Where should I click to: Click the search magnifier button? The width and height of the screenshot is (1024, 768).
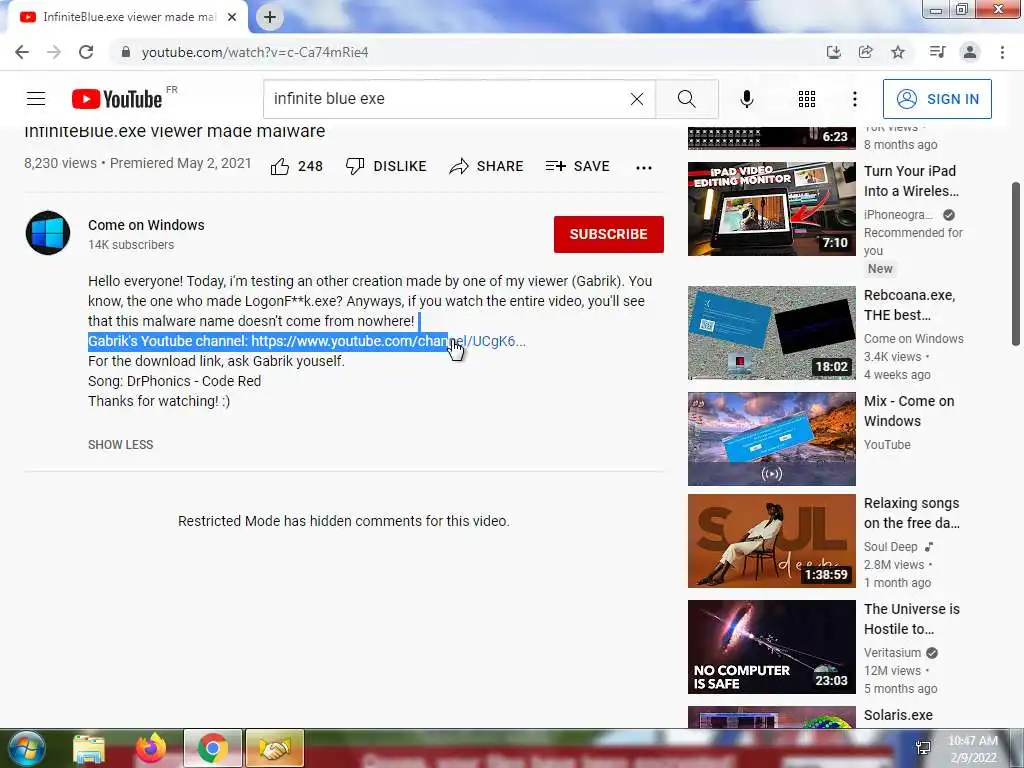pos(686,99)
